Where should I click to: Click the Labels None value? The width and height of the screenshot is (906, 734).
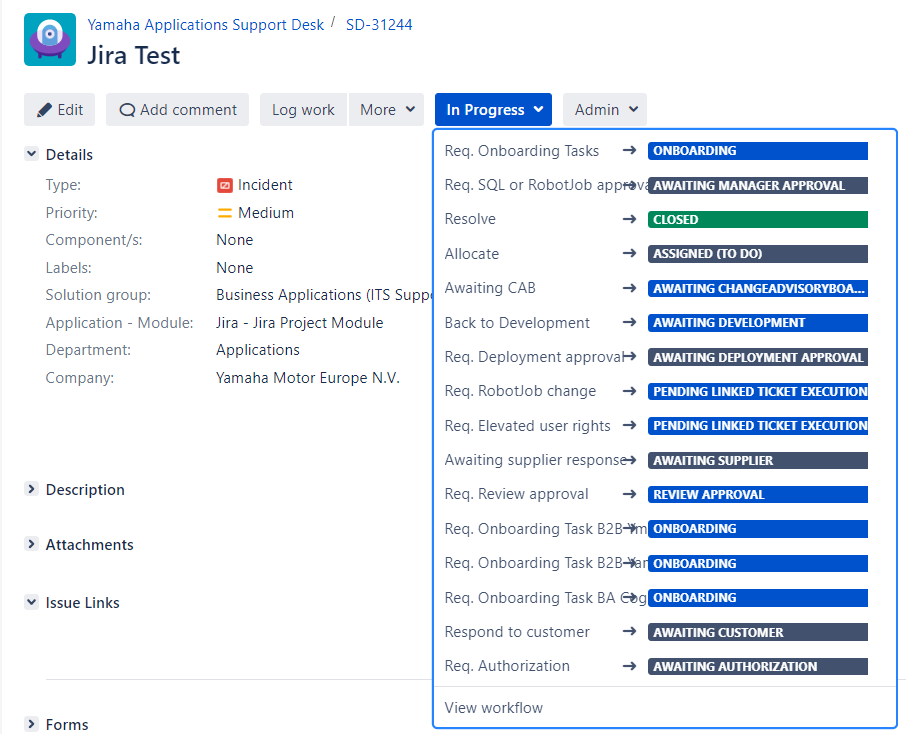click(x=235, y=268)
